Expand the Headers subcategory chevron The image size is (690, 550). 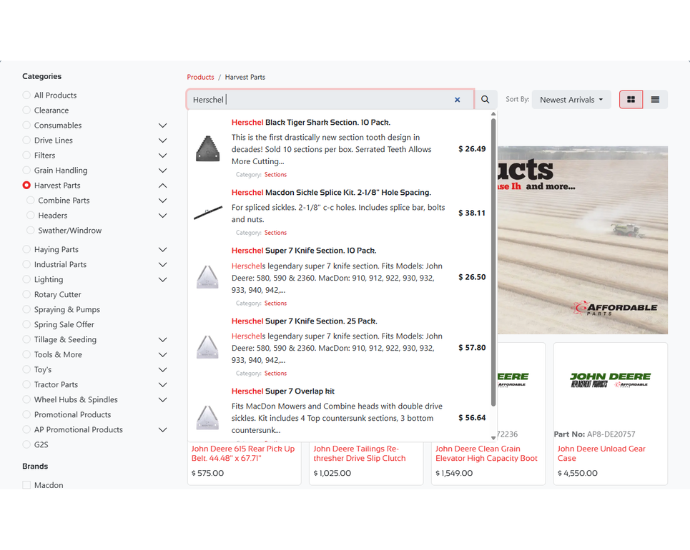pyautogui.click(x=163, y=216)
